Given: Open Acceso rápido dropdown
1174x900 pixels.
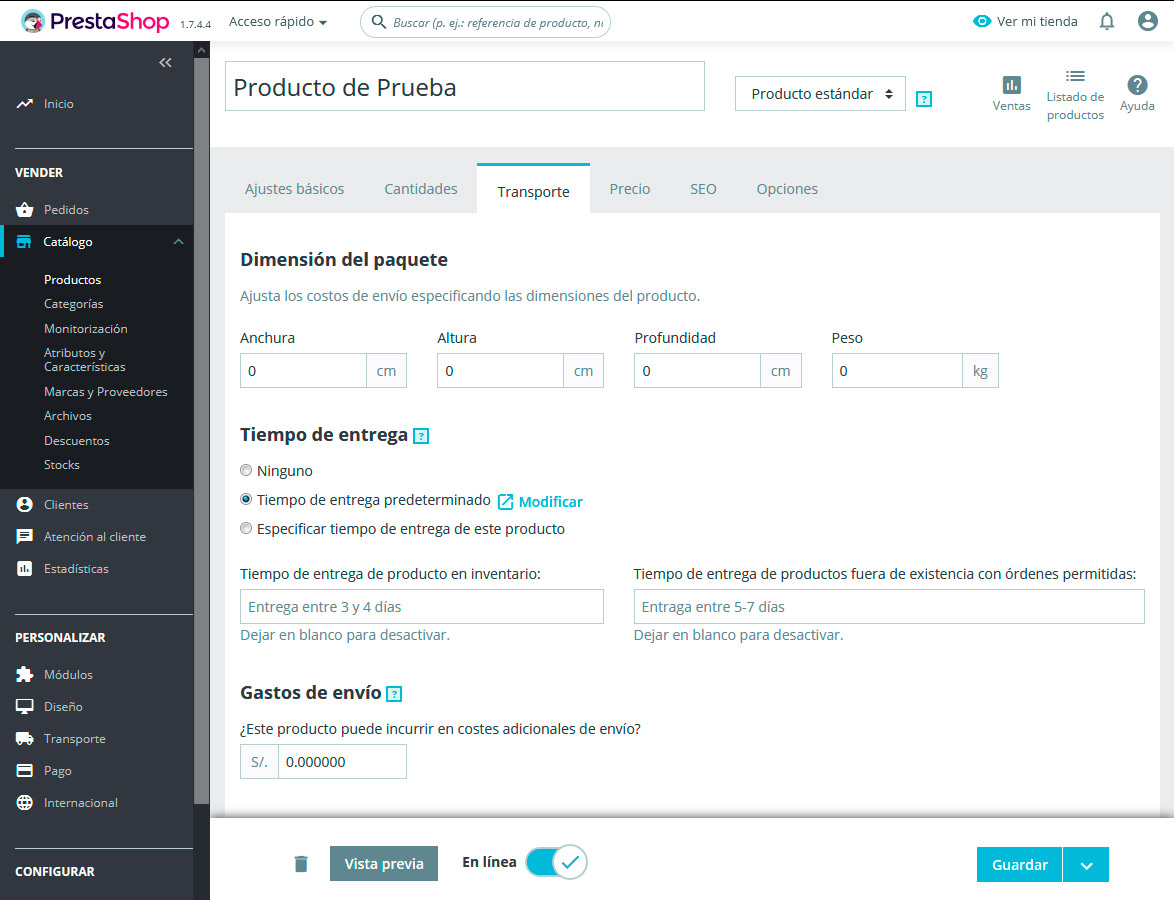Looking at the screenshot, I should [x=278, y=22].
